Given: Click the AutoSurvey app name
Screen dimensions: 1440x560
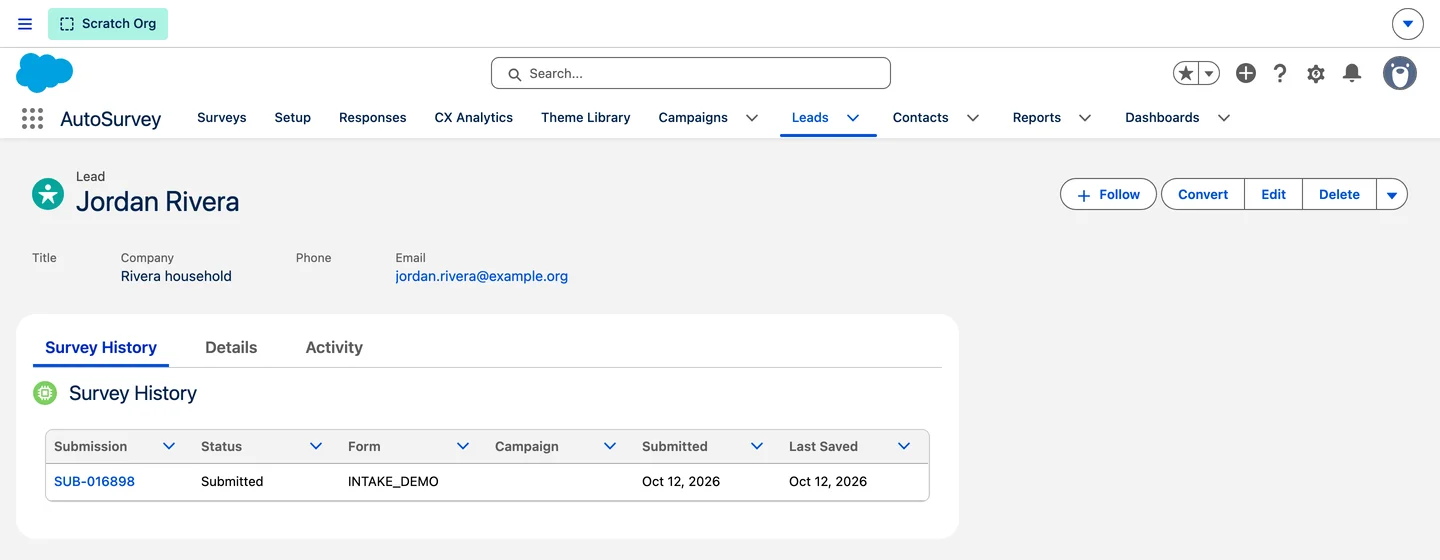Looking at the screenshot, I should (x=110, y=119).
